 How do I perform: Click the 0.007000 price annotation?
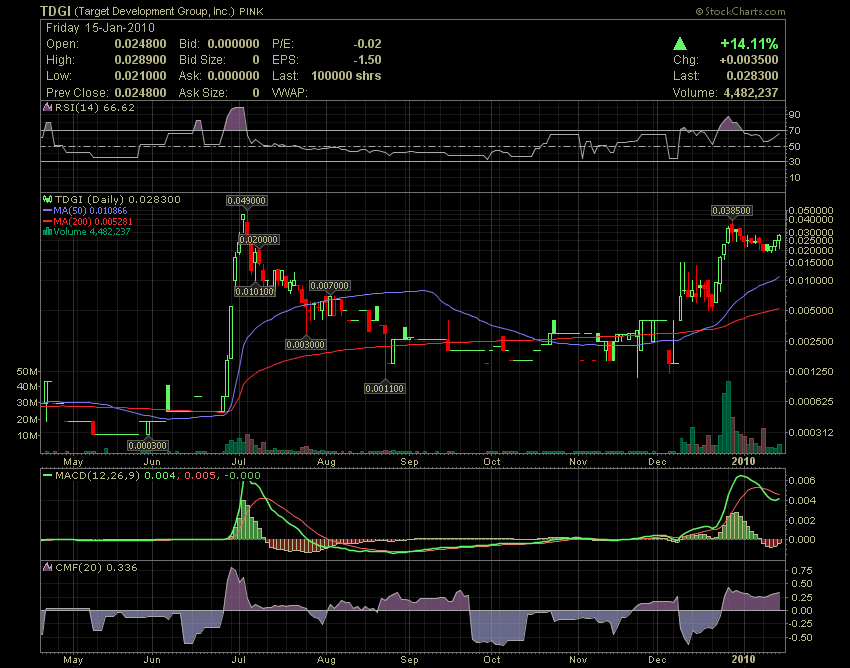(330, 286)
